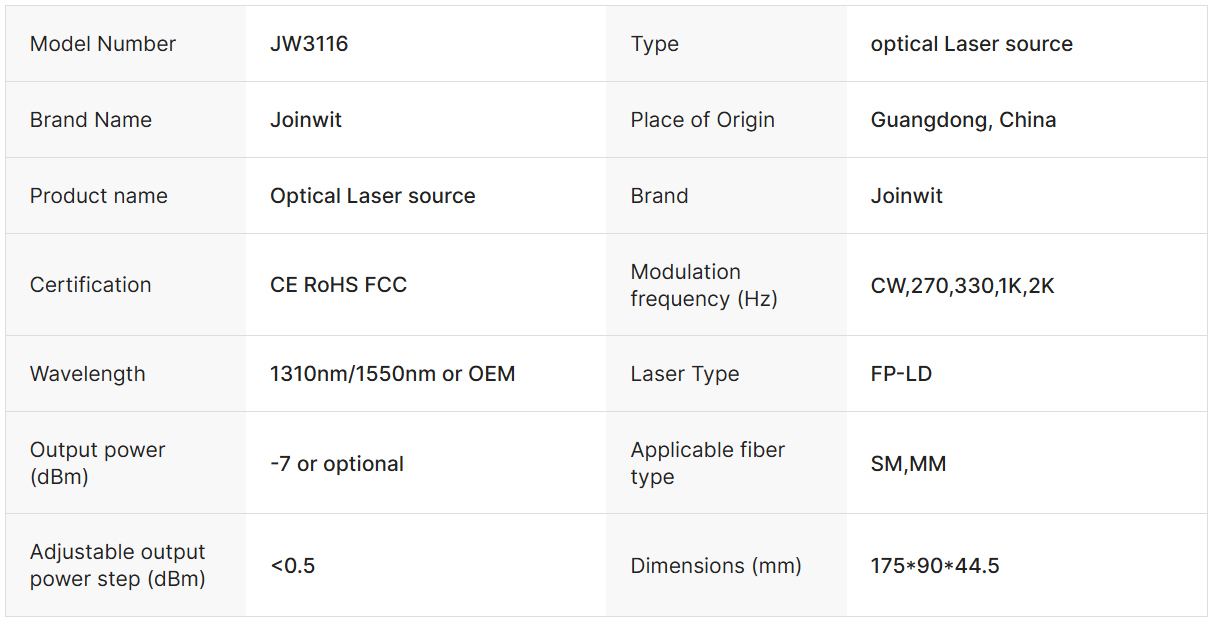Click the 1310nm/1550nm or OEM value
The image size is (1212, 622).
tap(392, 374)
